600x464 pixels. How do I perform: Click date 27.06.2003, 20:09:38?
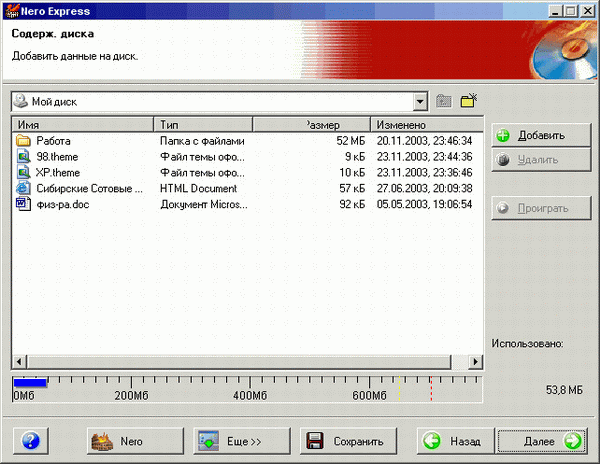(x=424, y=189)
